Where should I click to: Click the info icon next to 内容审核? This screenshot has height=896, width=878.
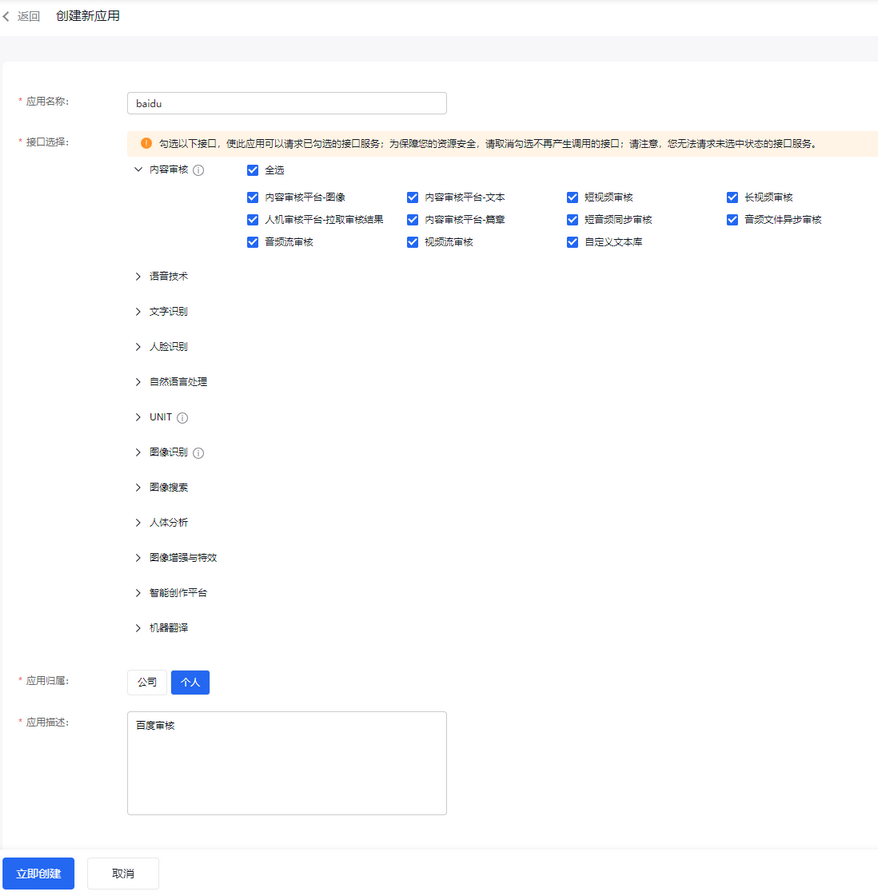click(198, 170)
